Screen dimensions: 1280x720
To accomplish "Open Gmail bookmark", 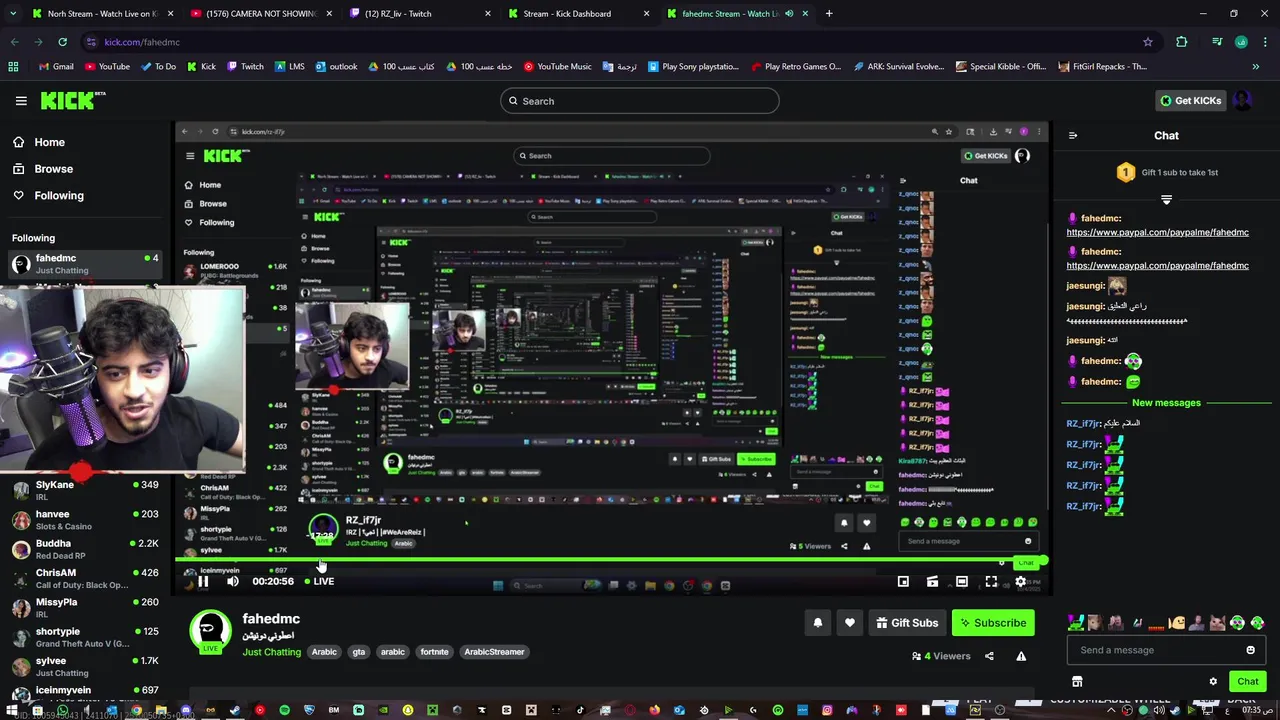I will click(55, 67).
